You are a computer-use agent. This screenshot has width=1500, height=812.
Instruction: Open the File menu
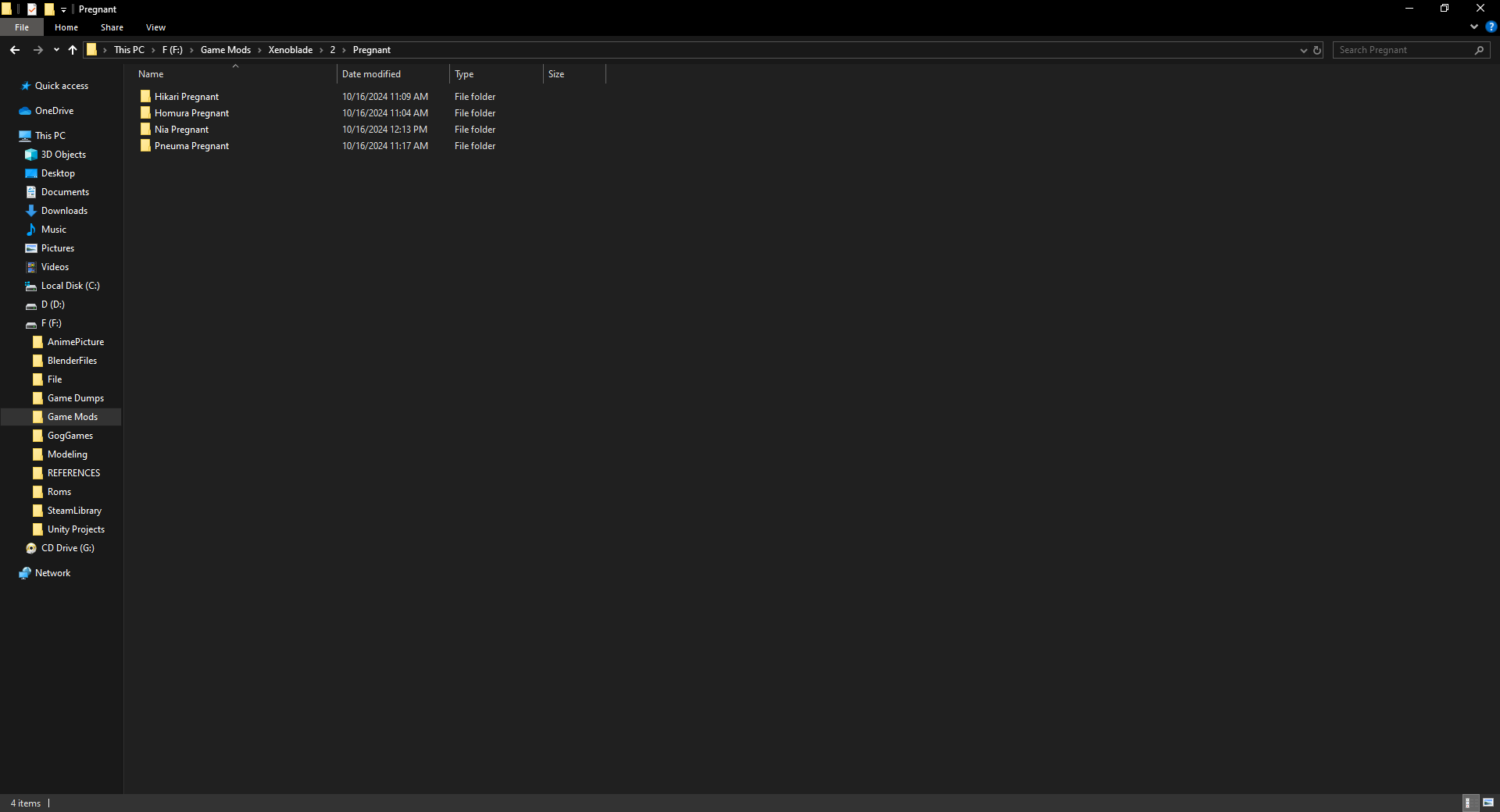tap(22, 27)
